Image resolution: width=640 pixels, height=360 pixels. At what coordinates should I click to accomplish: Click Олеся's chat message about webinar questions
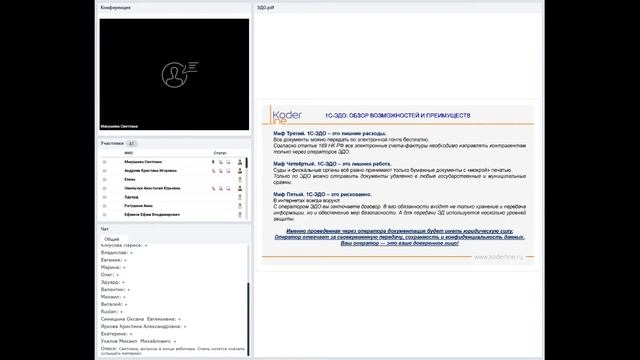click(173, 351)
